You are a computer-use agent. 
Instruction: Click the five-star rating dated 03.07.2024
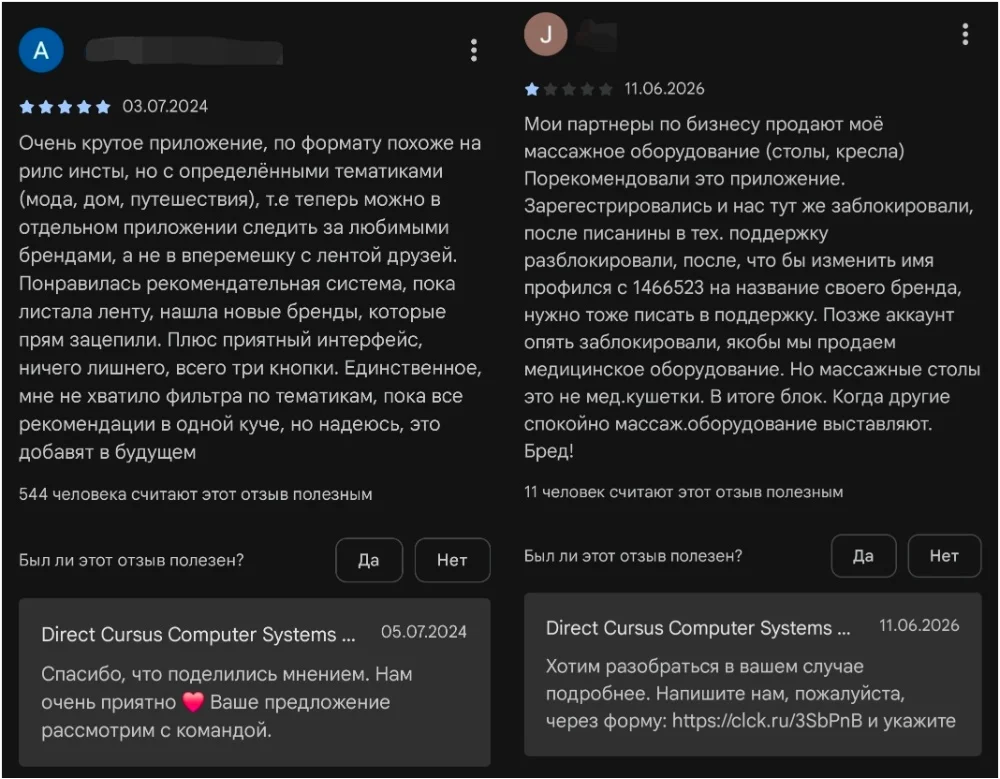coord(65,107)
